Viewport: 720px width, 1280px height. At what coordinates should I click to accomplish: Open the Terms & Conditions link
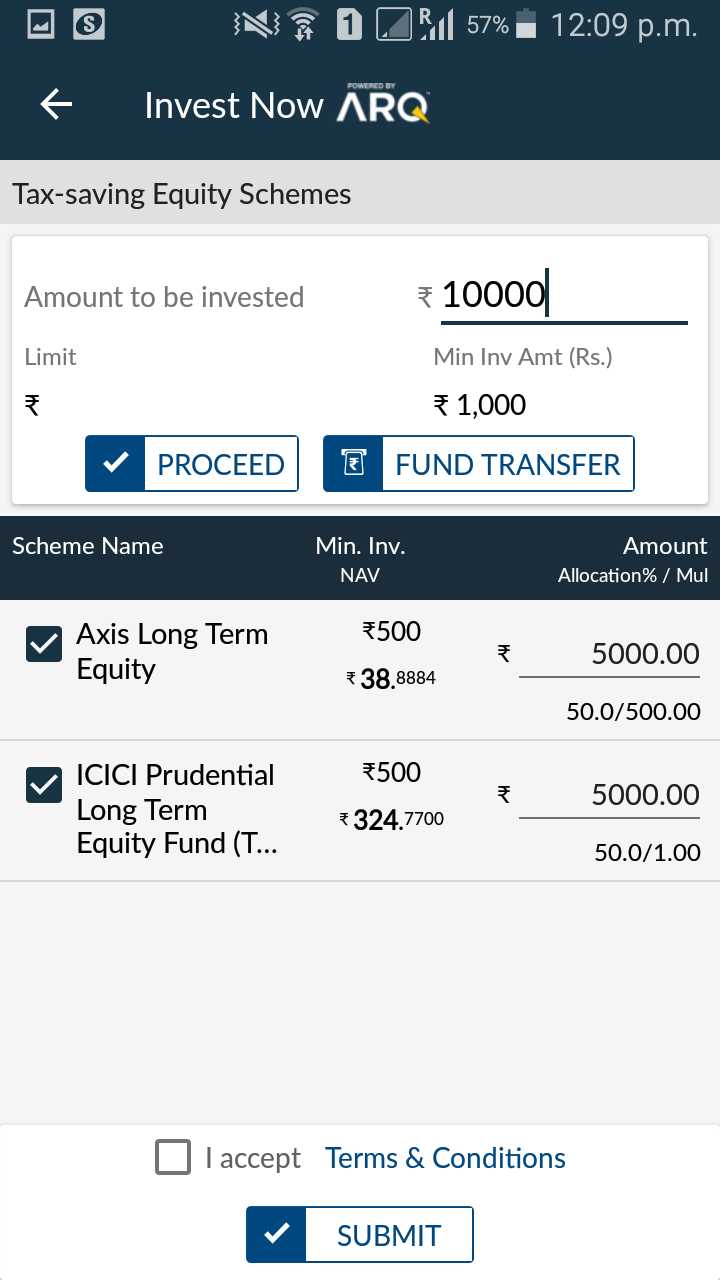pos(445,1158)
